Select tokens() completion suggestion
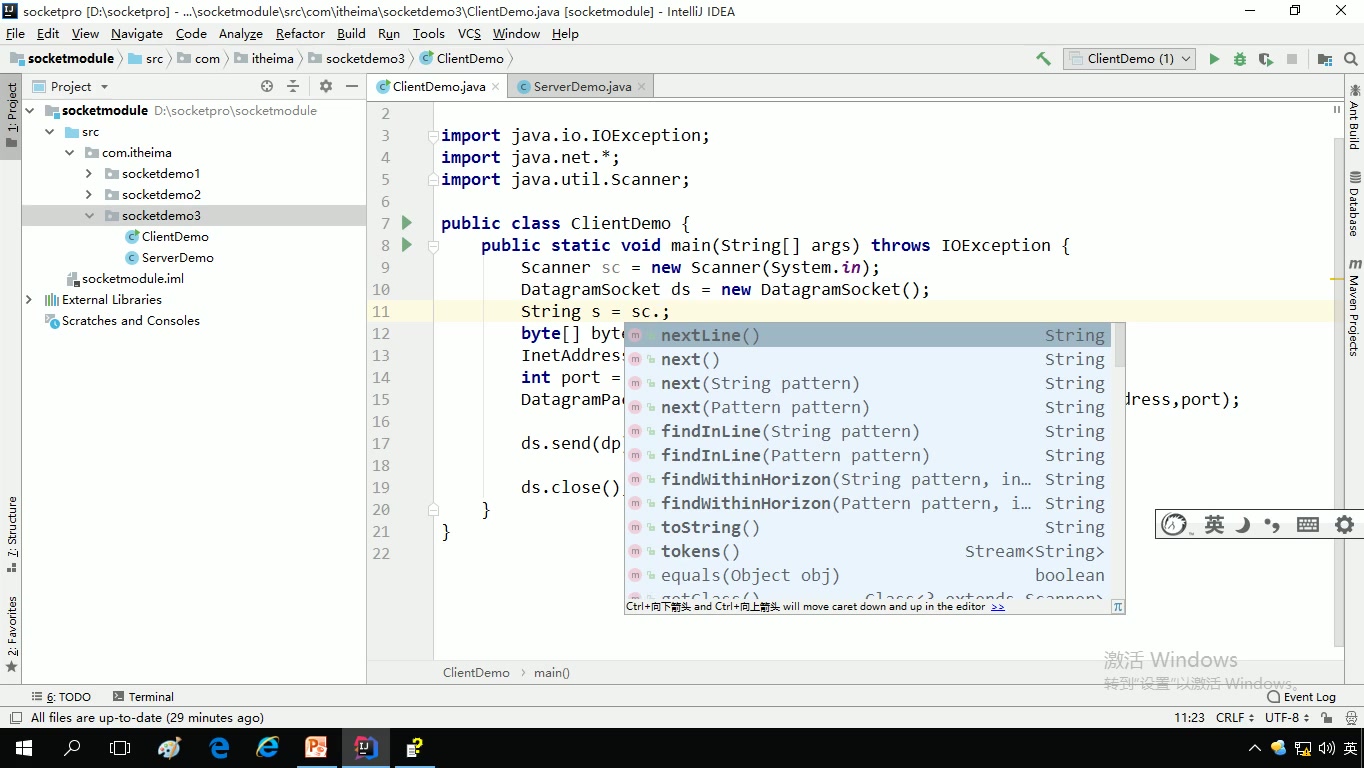The height and width of the screenshot is (768, 1364). point(869,551)
